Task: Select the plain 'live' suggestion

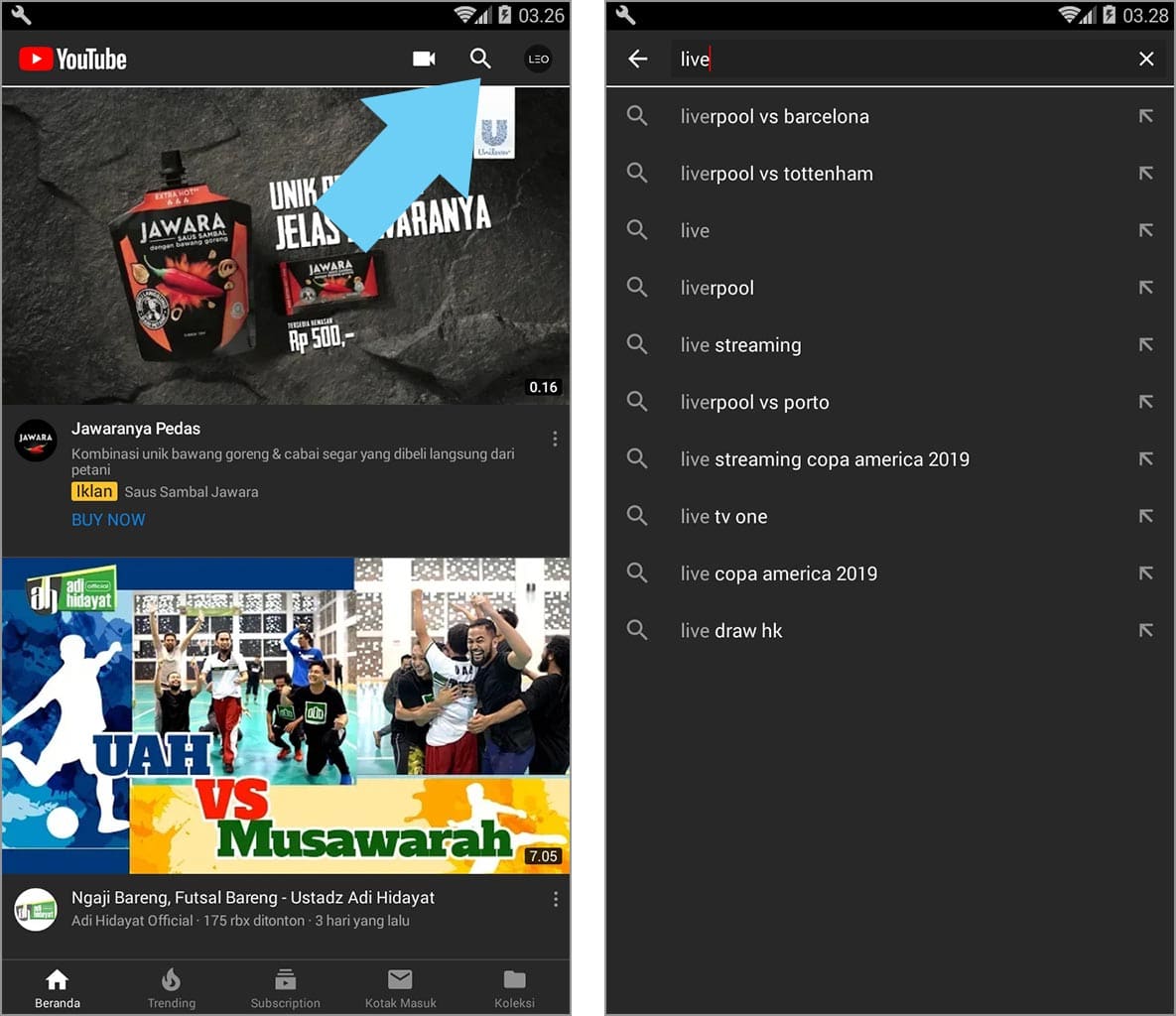Action: pos(890,230)
